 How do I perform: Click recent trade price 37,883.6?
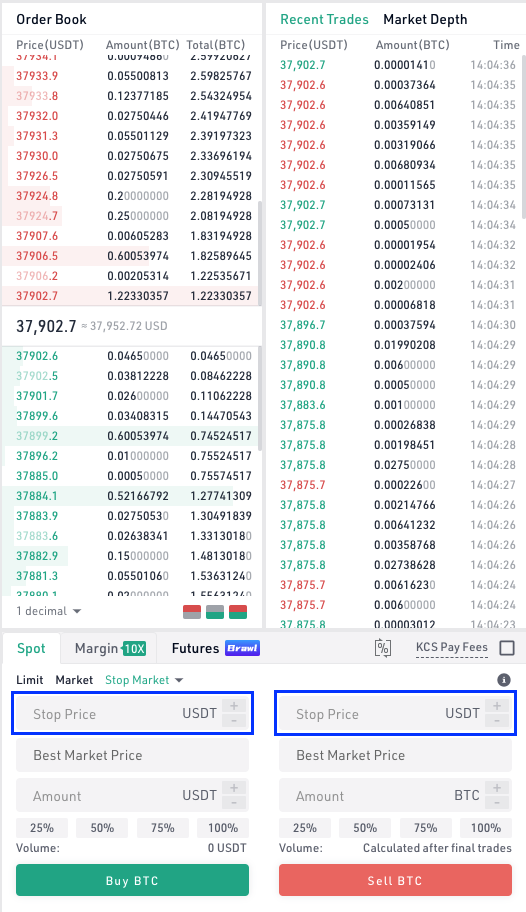[303, 405]
